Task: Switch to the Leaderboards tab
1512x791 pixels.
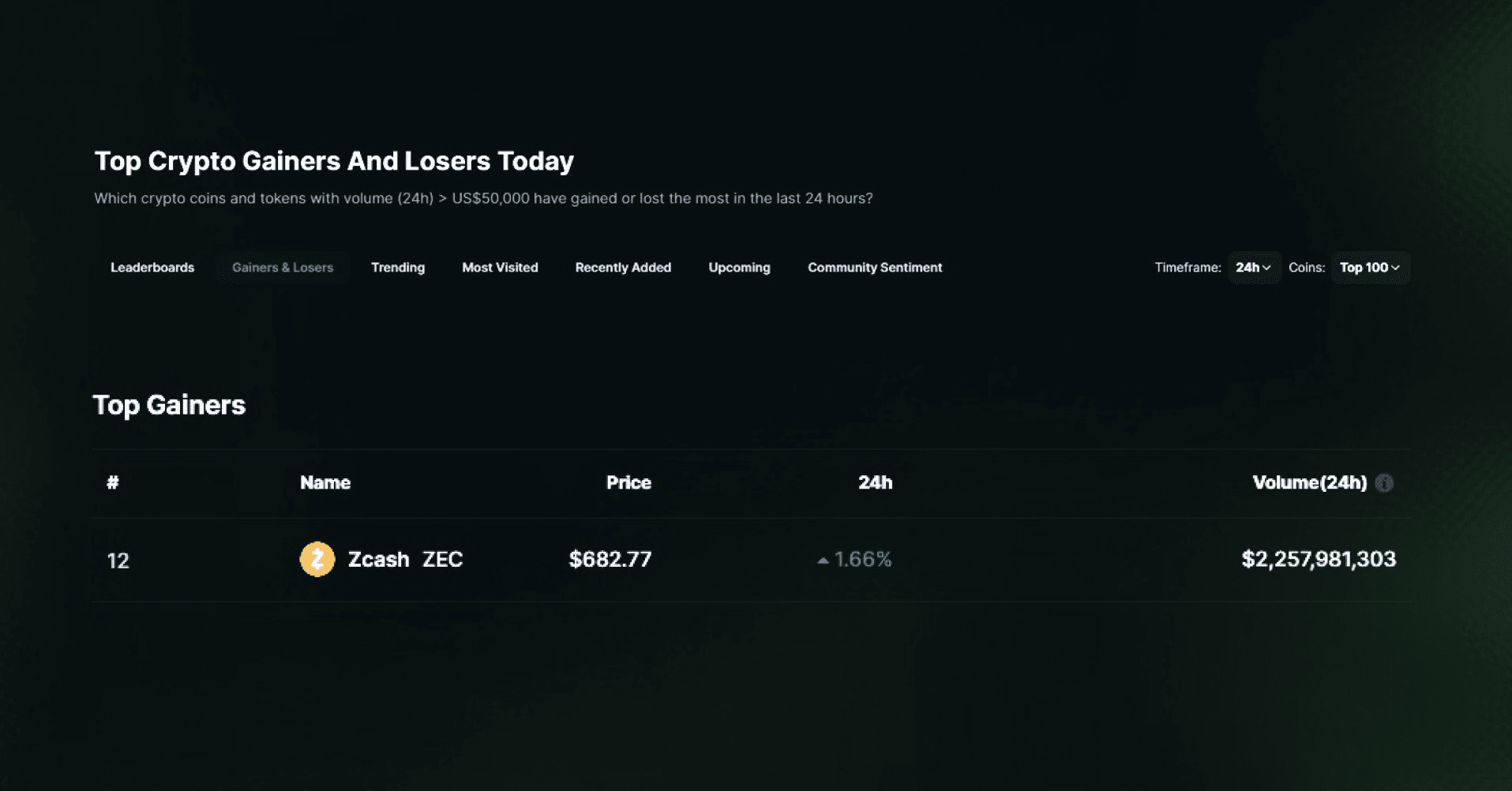Action: [x=152, y=268]
